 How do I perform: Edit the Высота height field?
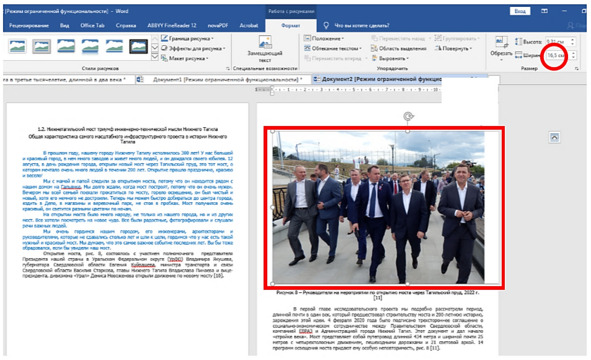[x=557, y=41]
